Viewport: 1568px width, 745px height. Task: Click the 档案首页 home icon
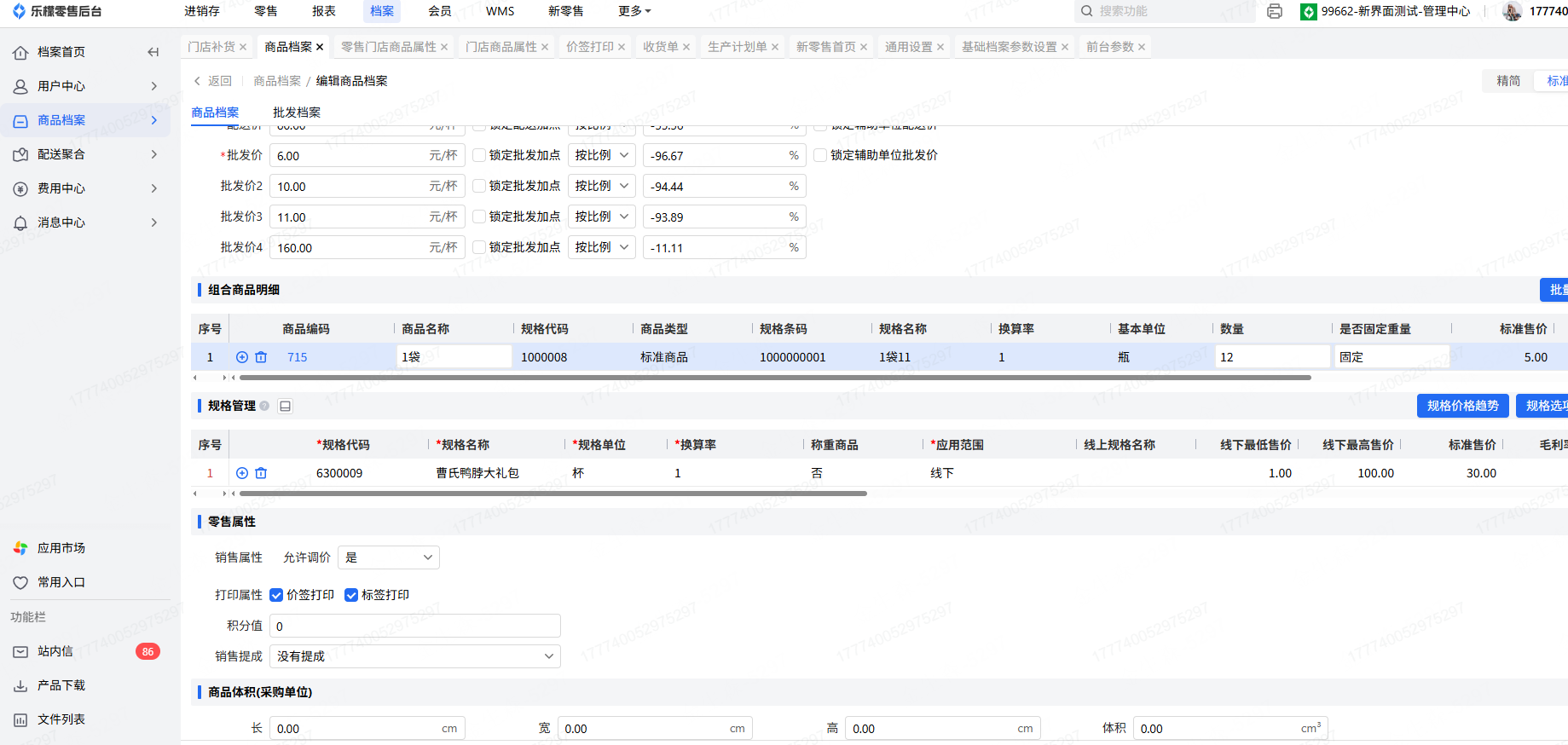click(20, 52)
